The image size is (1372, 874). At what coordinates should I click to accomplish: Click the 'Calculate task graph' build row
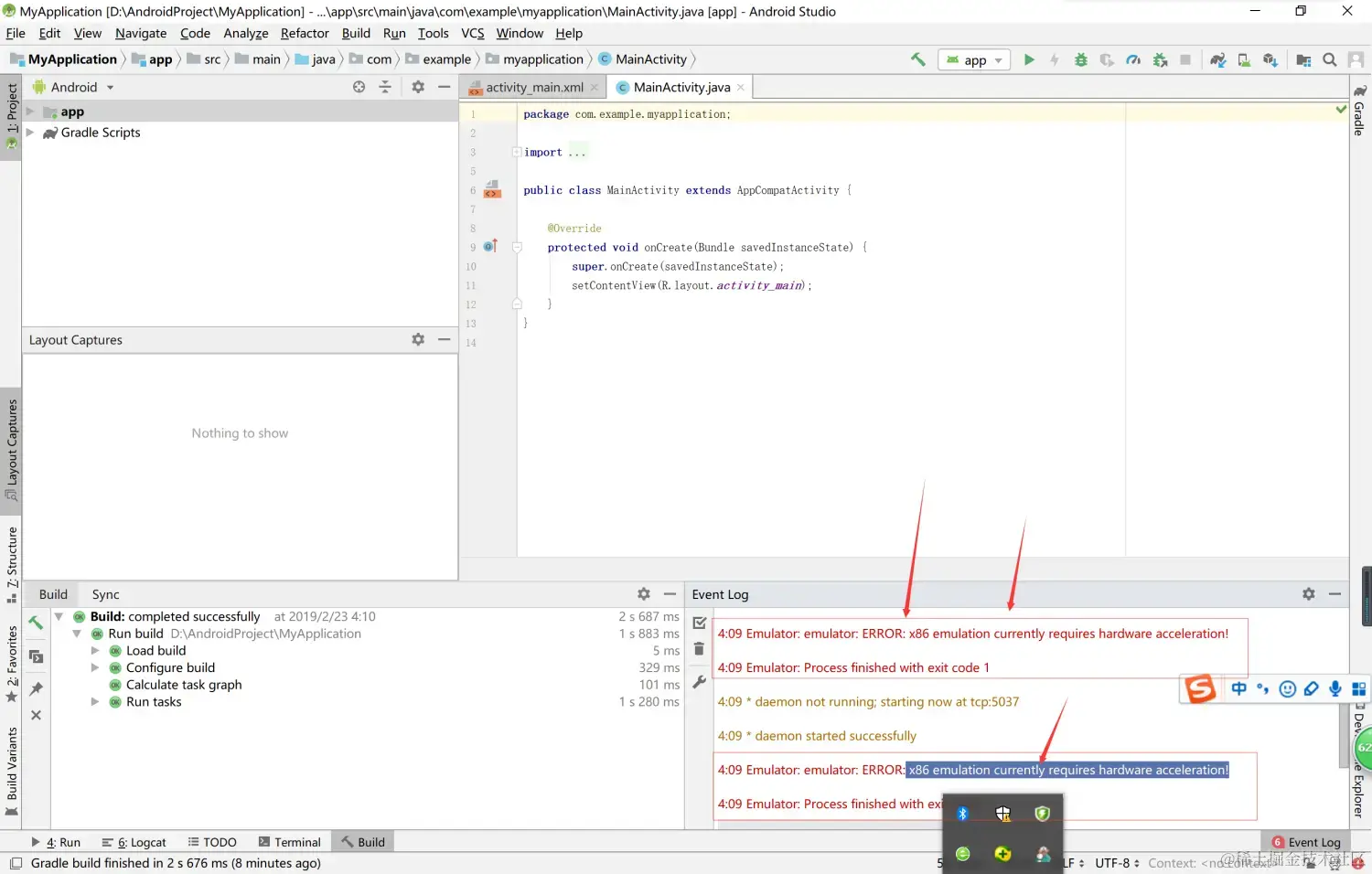[184, 685]
